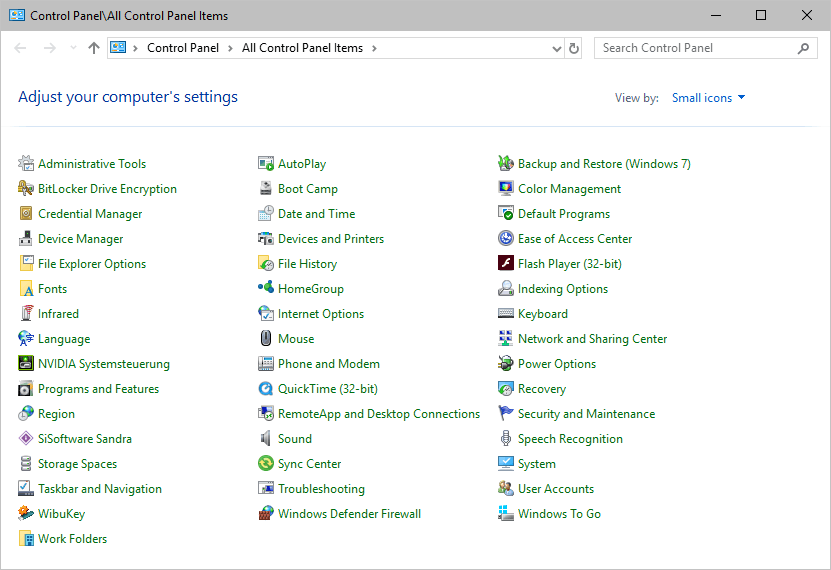Image resolution: width=831 pixels, height=570 pixels.
Task: Open the Work Folders link
Action: click(x=72, y=539)
